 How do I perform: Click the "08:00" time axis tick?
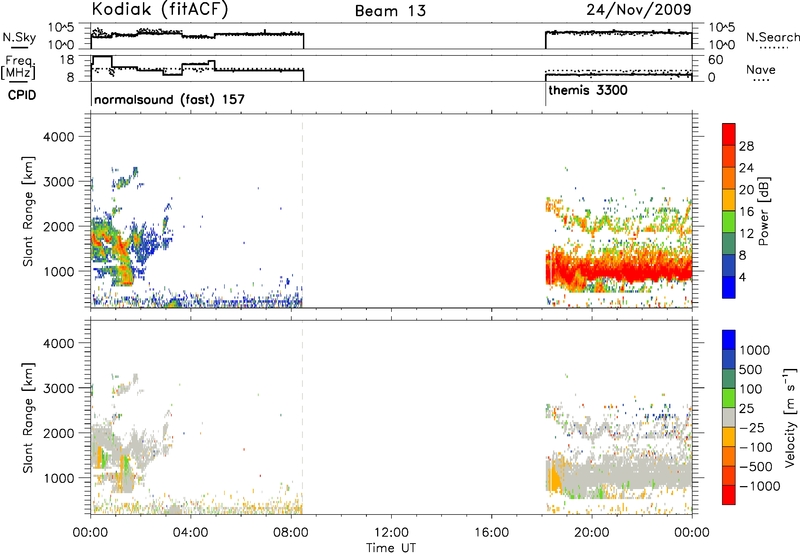[291, 533]
